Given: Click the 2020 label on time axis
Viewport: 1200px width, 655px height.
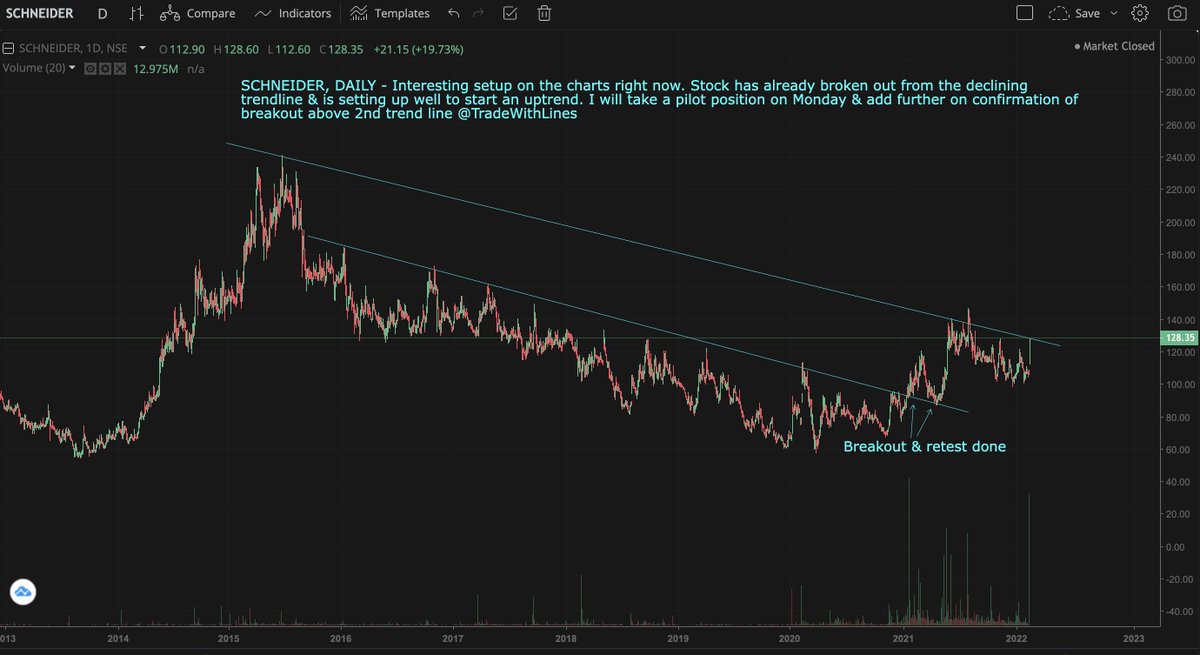Looking at the screenshot, I should (x=790, y=638).
